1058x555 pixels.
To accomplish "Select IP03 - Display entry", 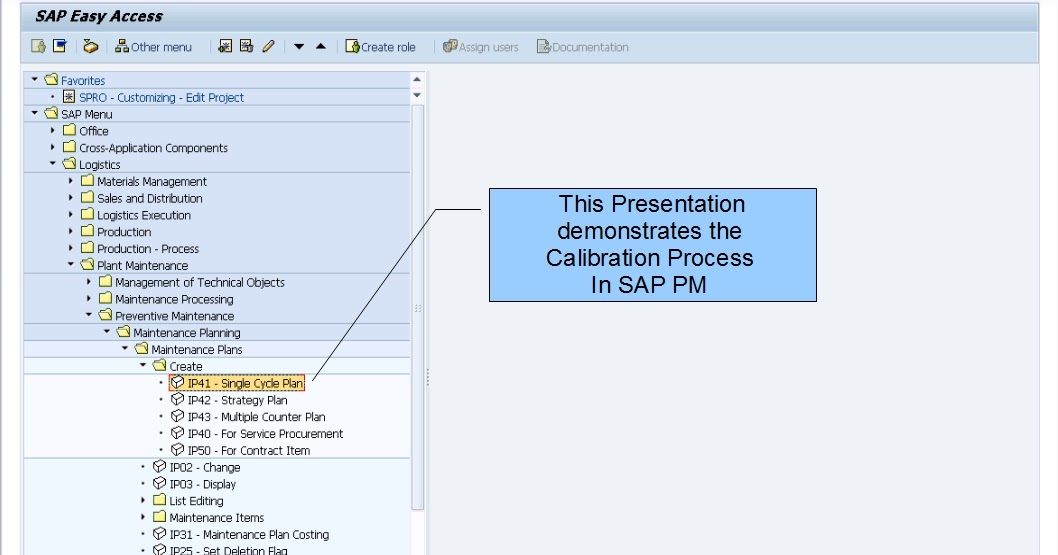I will (x=203, y=484).
